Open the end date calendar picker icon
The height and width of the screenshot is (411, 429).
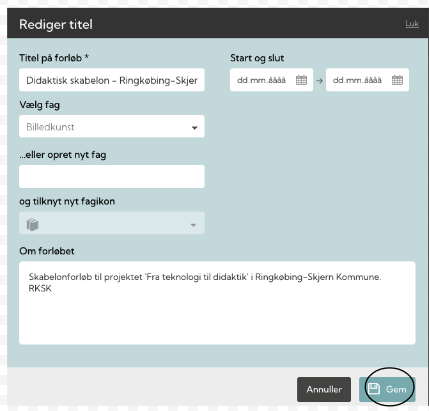tap(397, 80)
